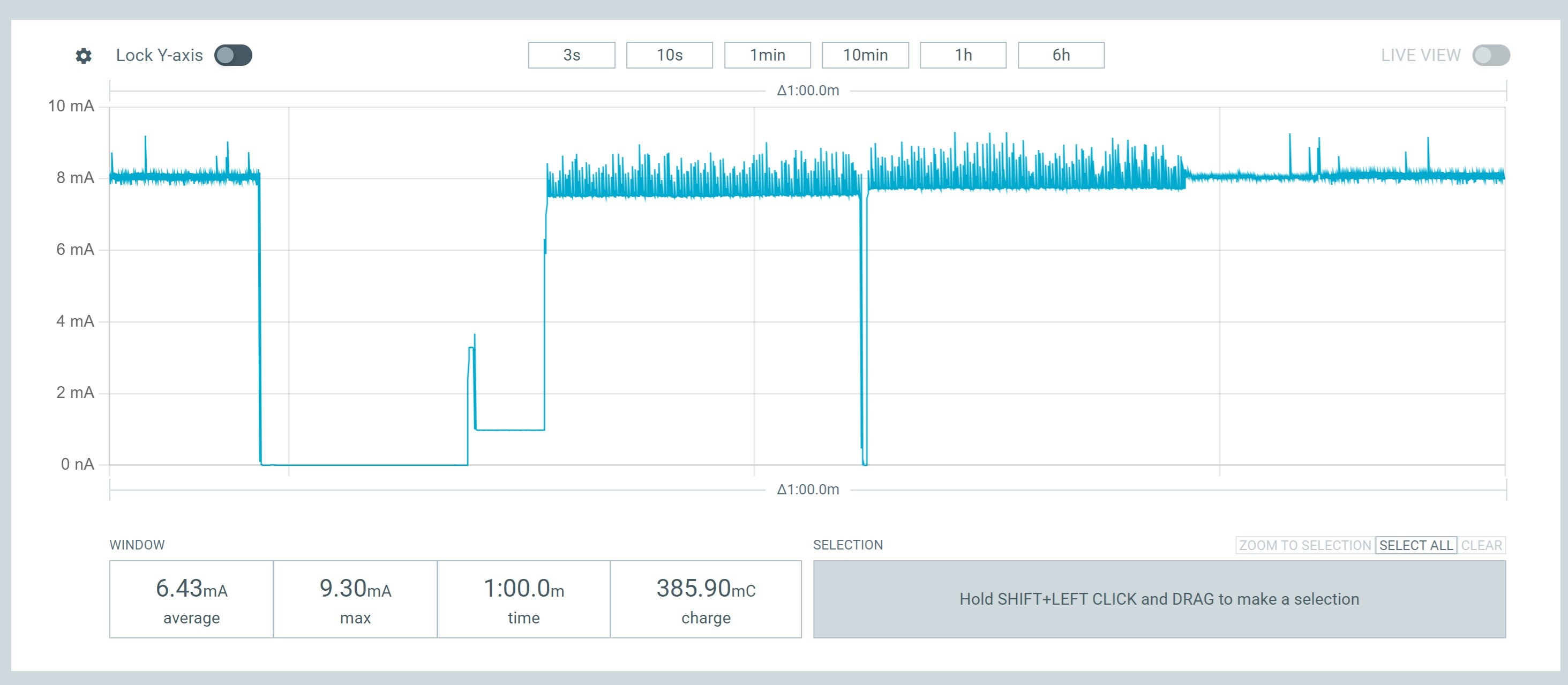
Task: Set time window to 3s
Action: click(571, 55)
